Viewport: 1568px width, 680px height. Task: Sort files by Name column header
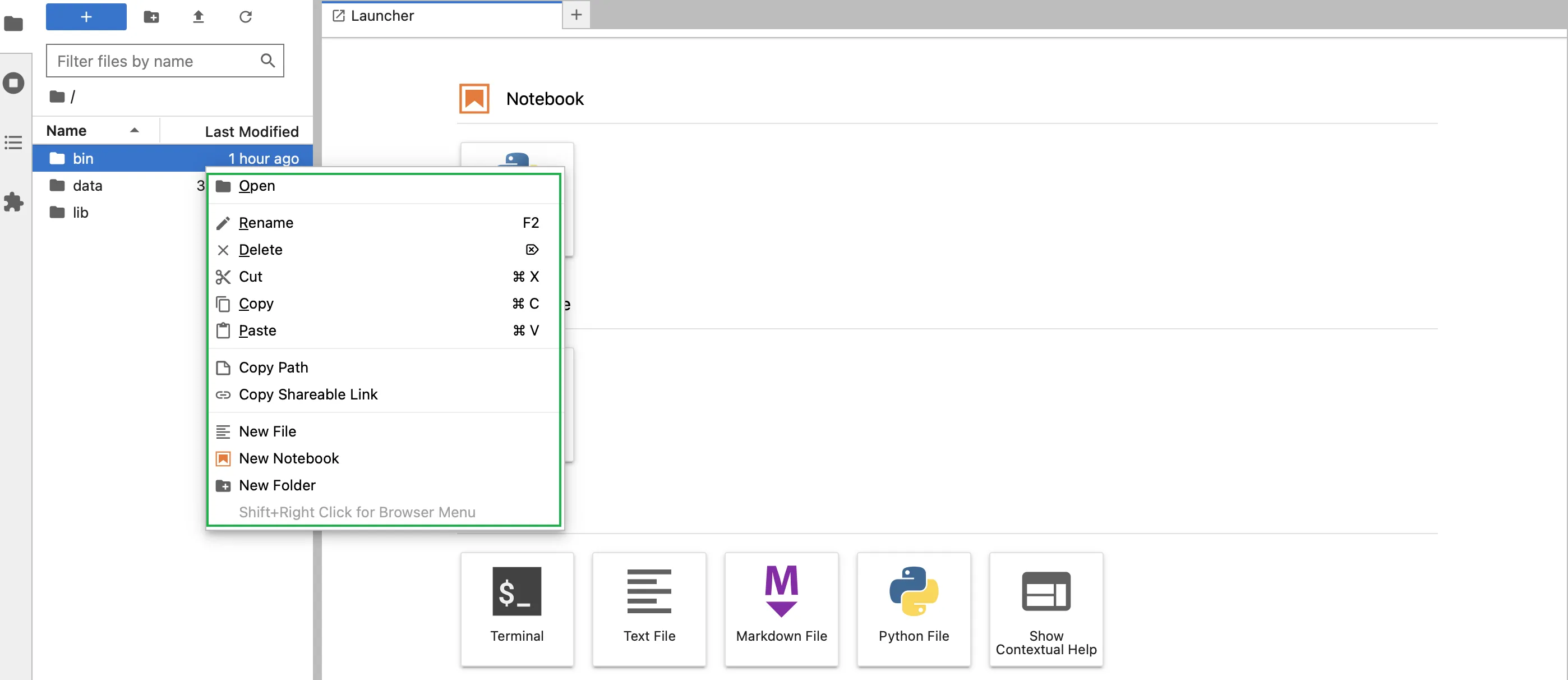(x=95, y=131)
